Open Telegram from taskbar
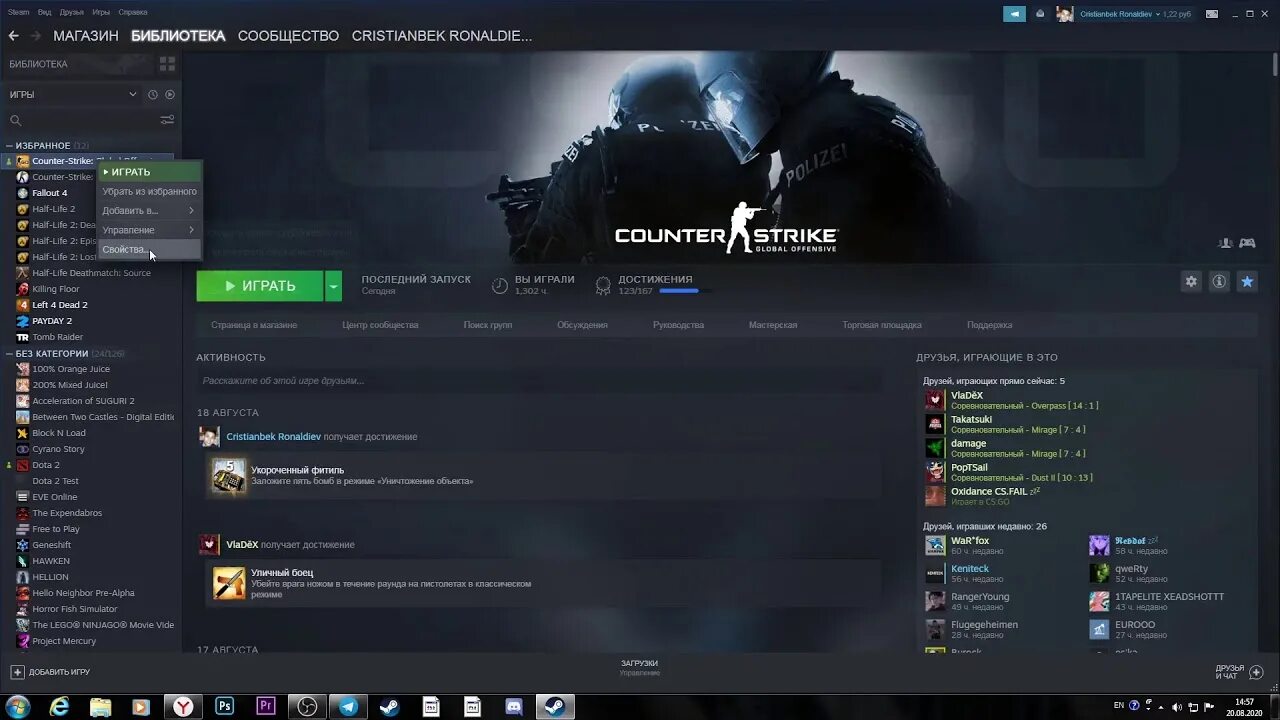Viewport: 1280px width, 720px height. (348, 706)
